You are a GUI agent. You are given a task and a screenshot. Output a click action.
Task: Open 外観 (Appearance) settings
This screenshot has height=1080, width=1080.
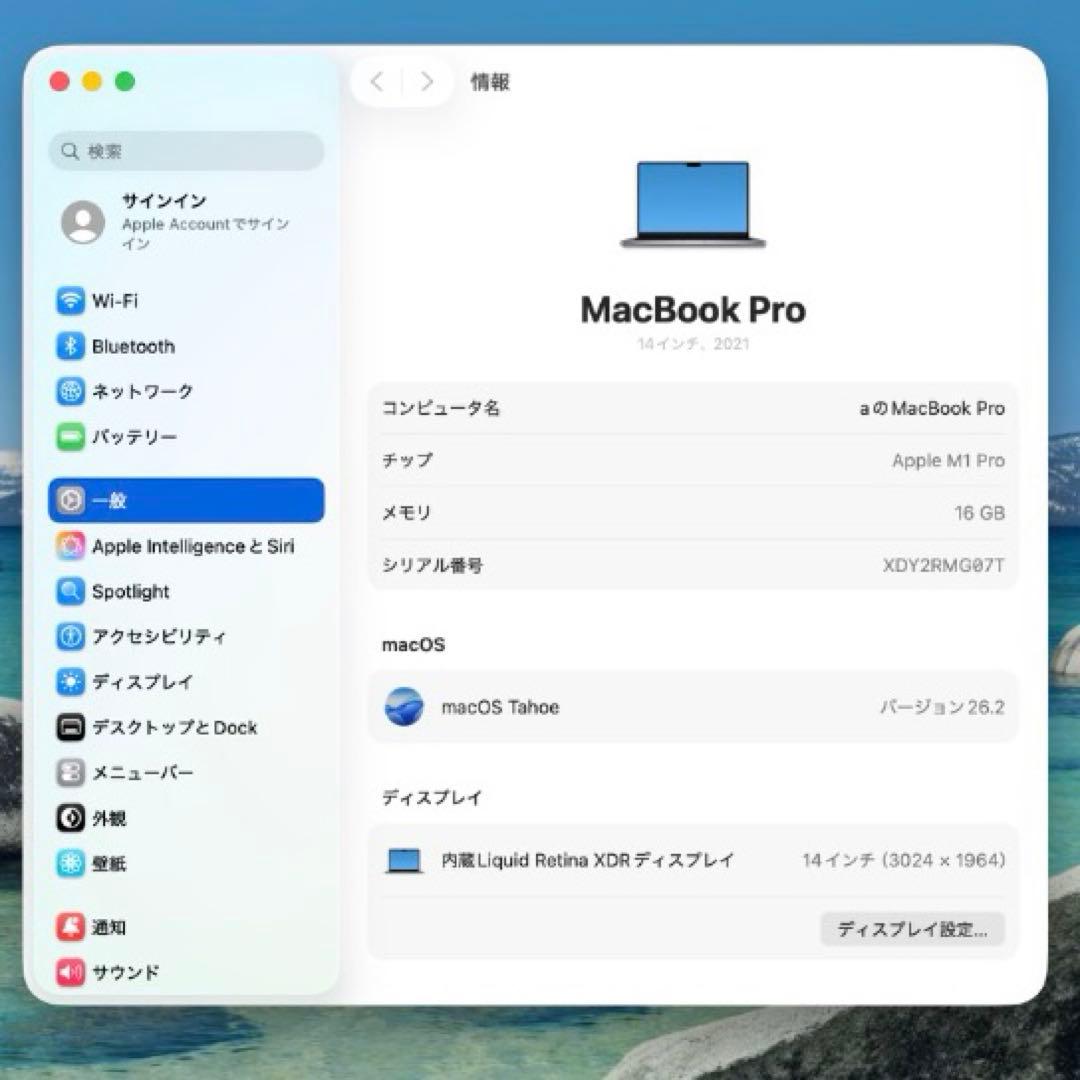[x=70, y=818]
